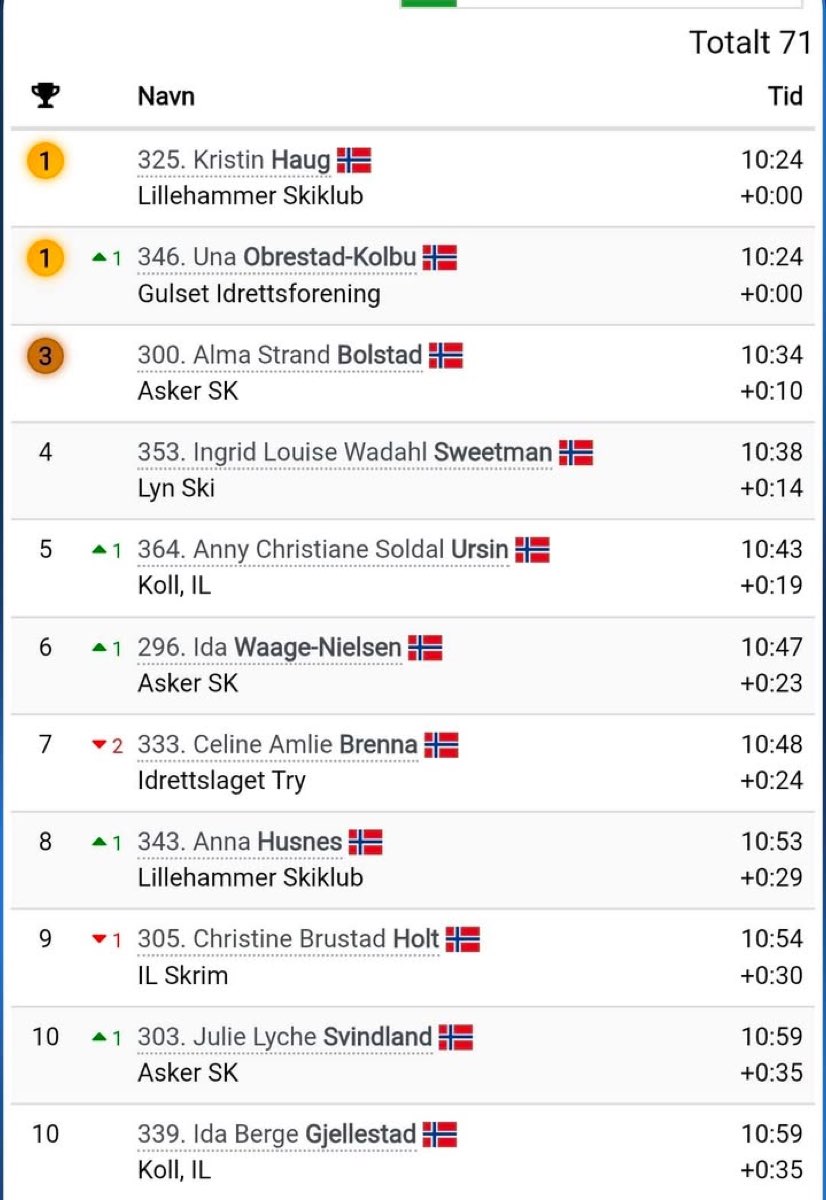This screenshot has height=1200, width=826.
Task: Click the gold medal badge beside Kristin Haug
Action: coord(45,160)
